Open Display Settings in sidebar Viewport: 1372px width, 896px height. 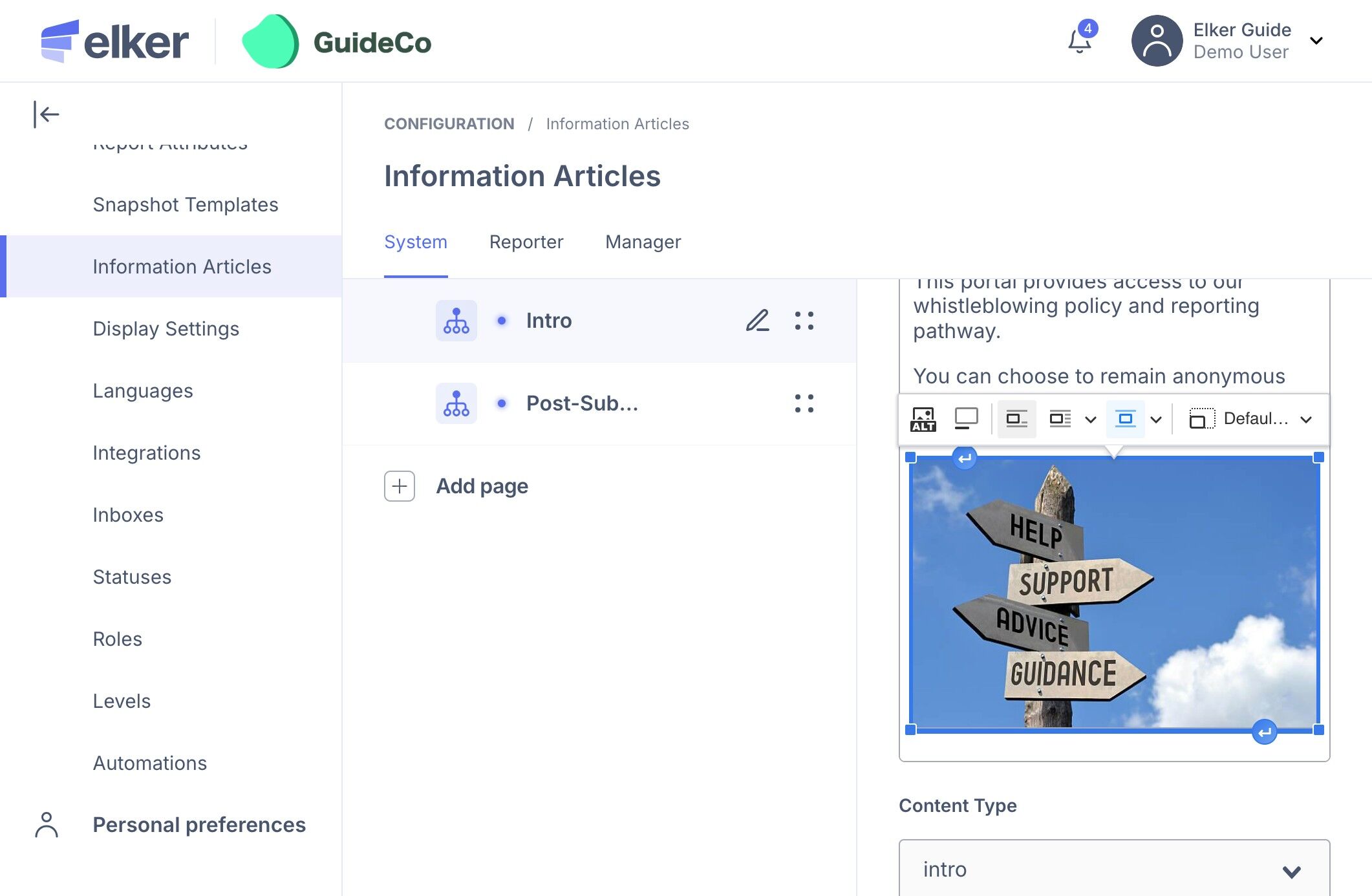coord(166,328)
